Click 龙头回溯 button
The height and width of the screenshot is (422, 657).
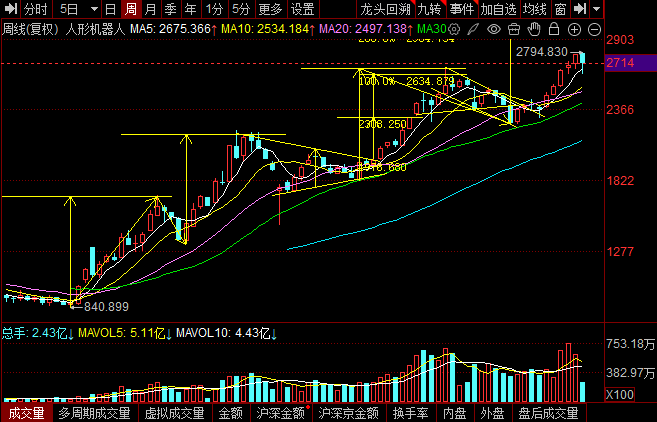385,9
